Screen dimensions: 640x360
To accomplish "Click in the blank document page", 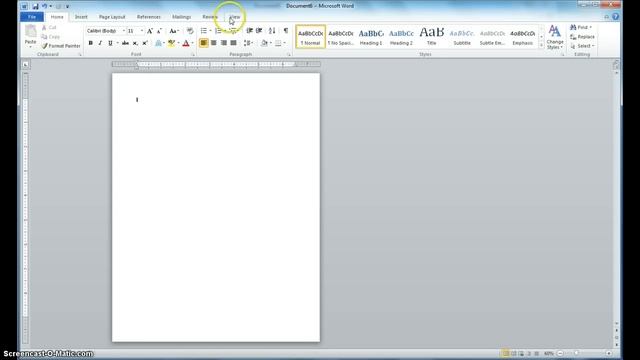I will [216, 207].
